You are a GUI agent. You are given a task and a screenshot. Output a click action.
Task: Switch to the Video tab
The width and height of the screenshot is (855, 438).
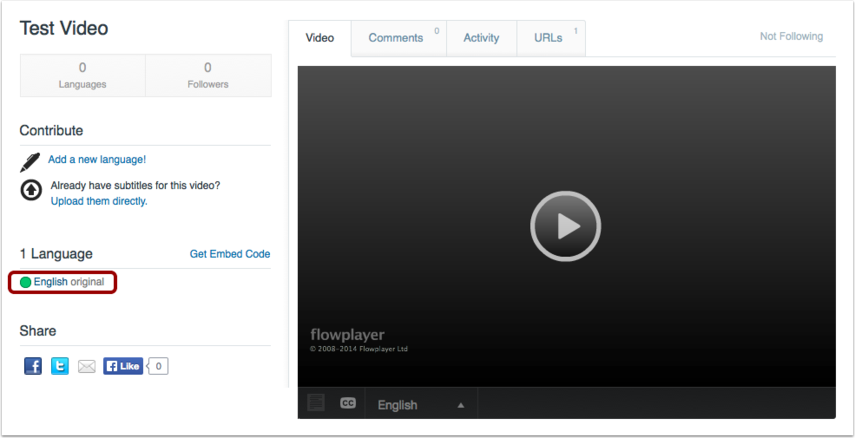[x=320, y=38]
